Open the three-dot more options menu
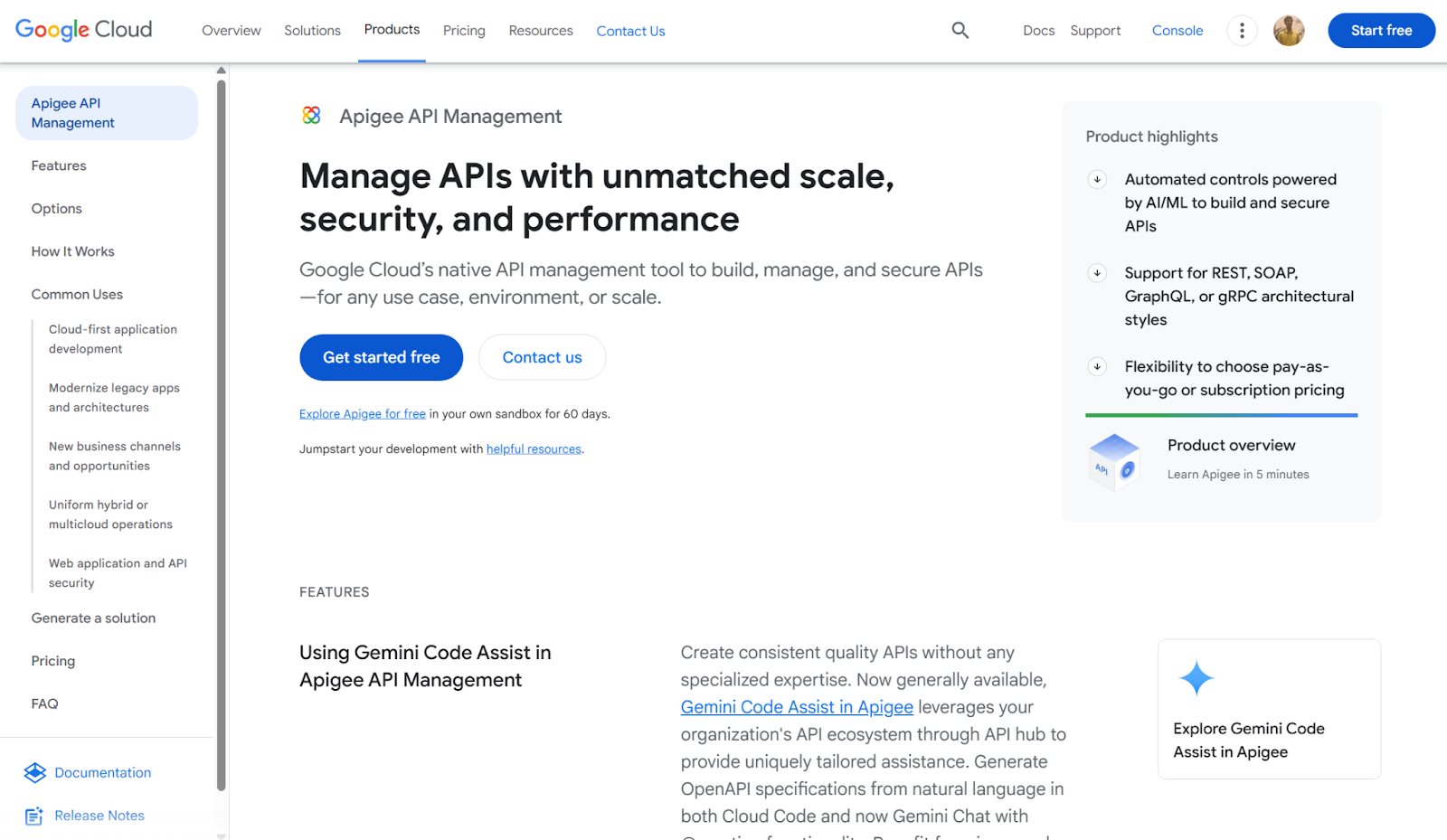This screenshot has height=840, width=1447. click(1242, 31)
